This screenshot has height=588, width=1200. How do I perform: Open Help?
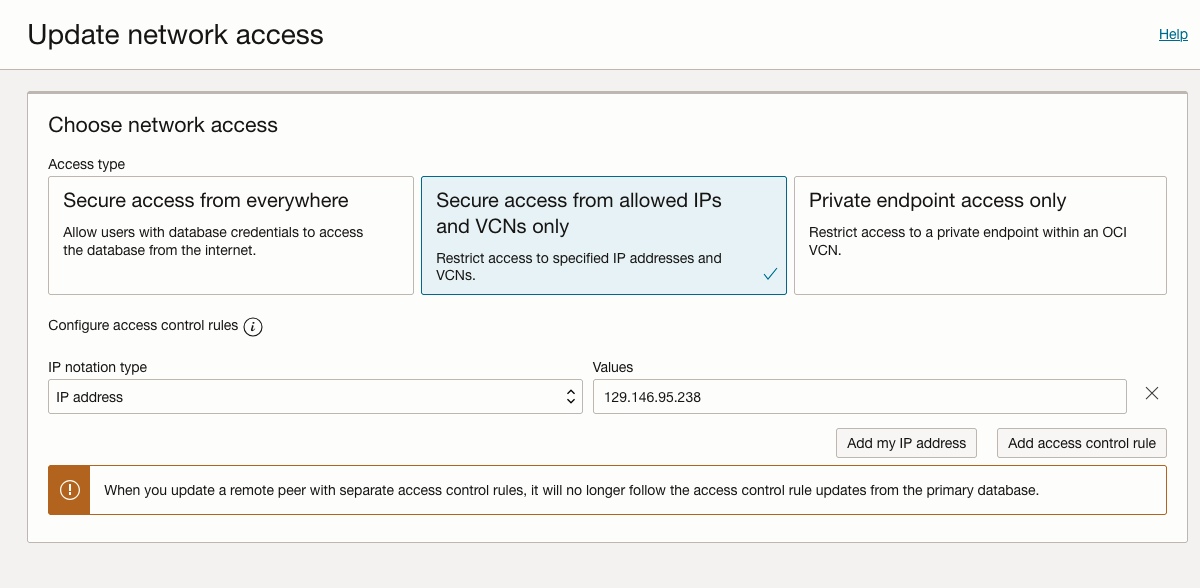(x=1172, y=33)
